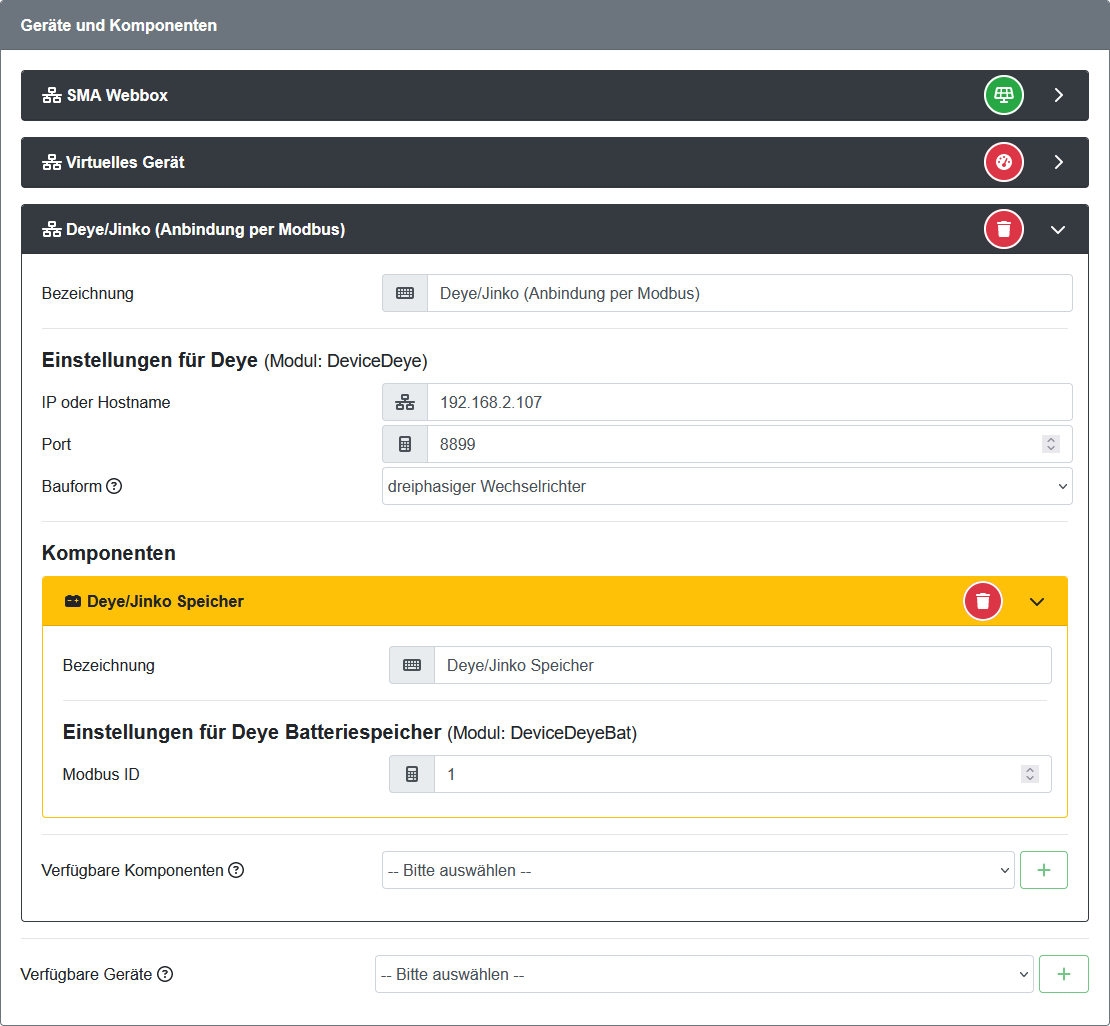Click the network icon beside SMA Webbox title
This screenshot has width=1110, height=1026.
[52, 95]
